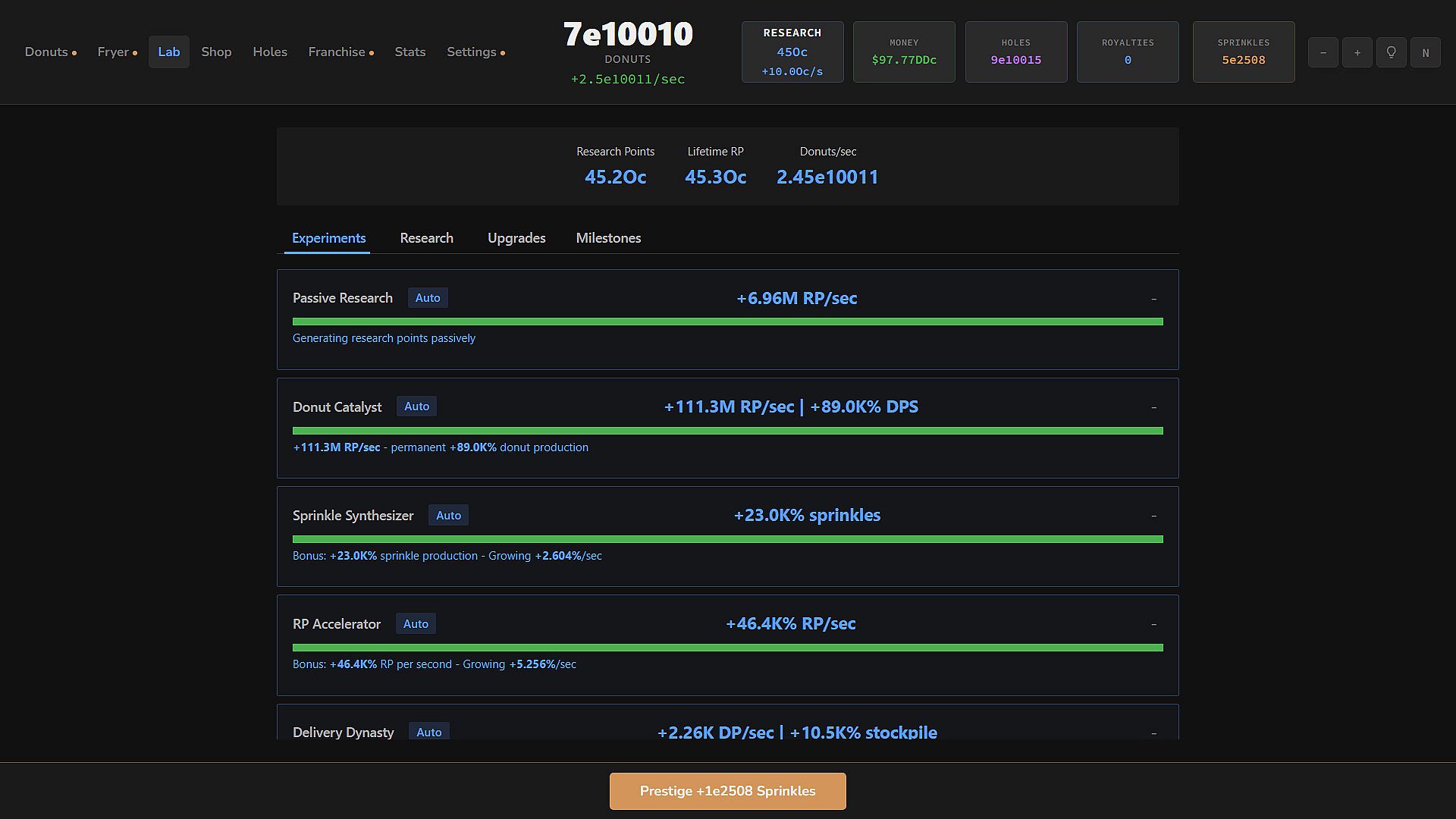Collapse the Delivery Dynasty card

point(1154,733)
